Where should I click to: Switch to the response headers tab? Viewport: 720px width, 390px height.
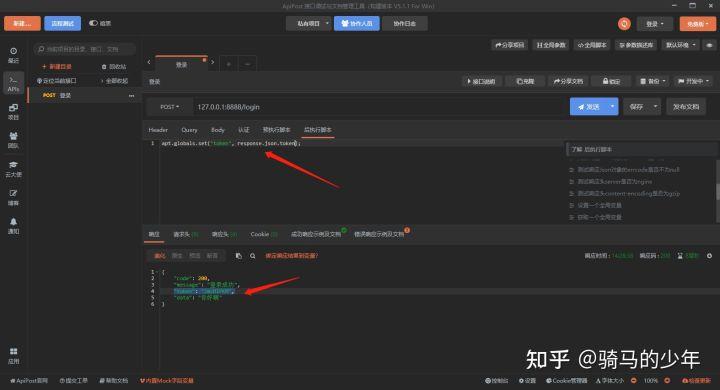point(224,234)
